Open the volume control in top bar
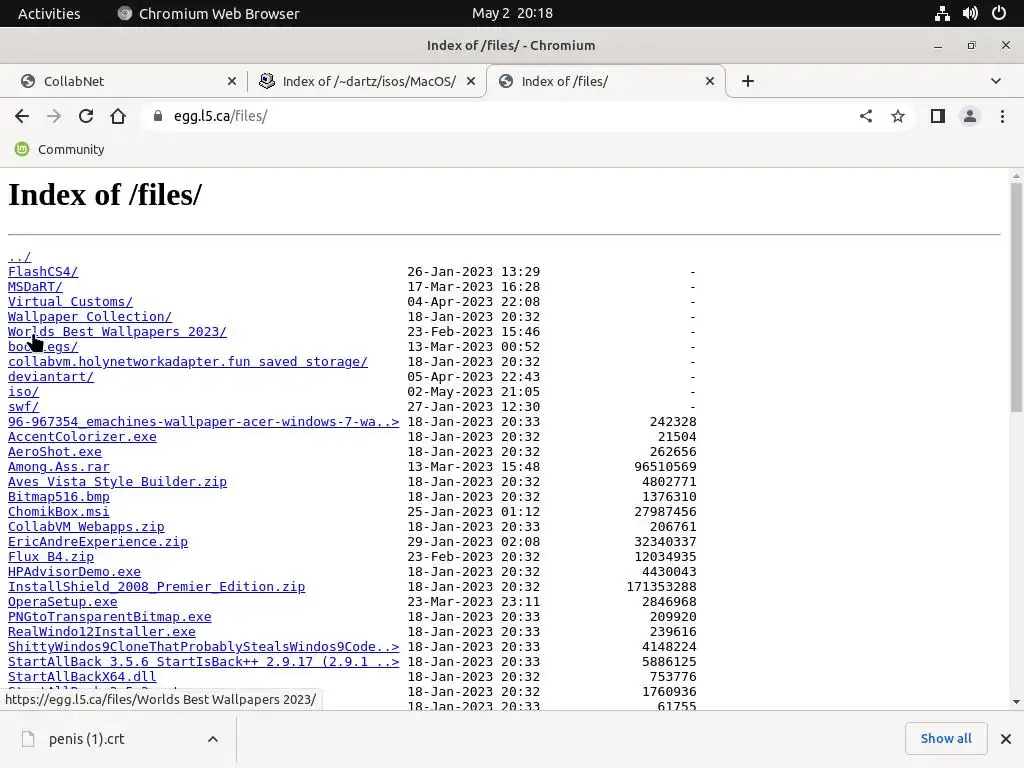This screenshot has height=768, width=1024. pyautogui.click(x=970, y=13)
